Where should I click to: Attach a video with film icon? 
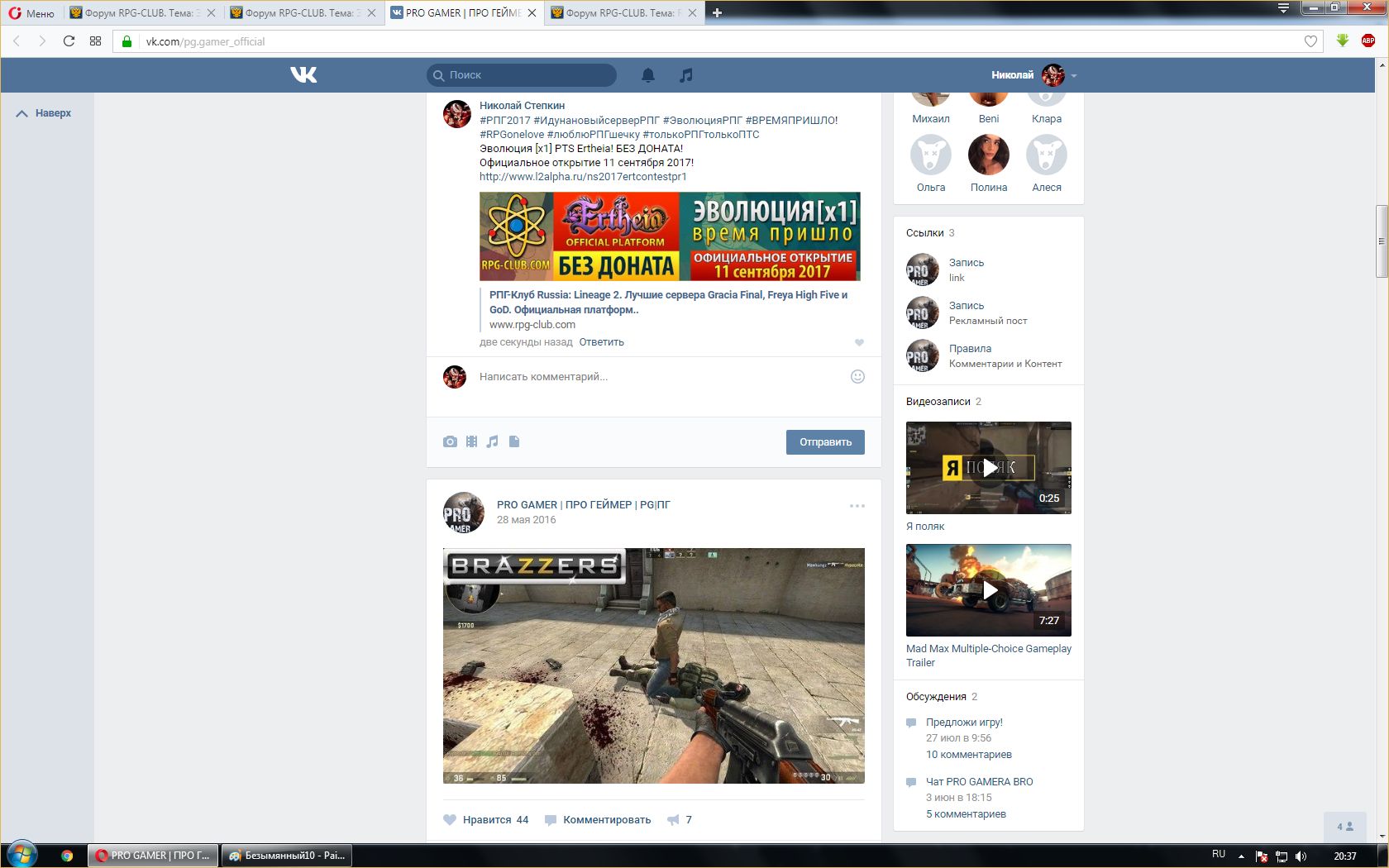click(471, 441)
